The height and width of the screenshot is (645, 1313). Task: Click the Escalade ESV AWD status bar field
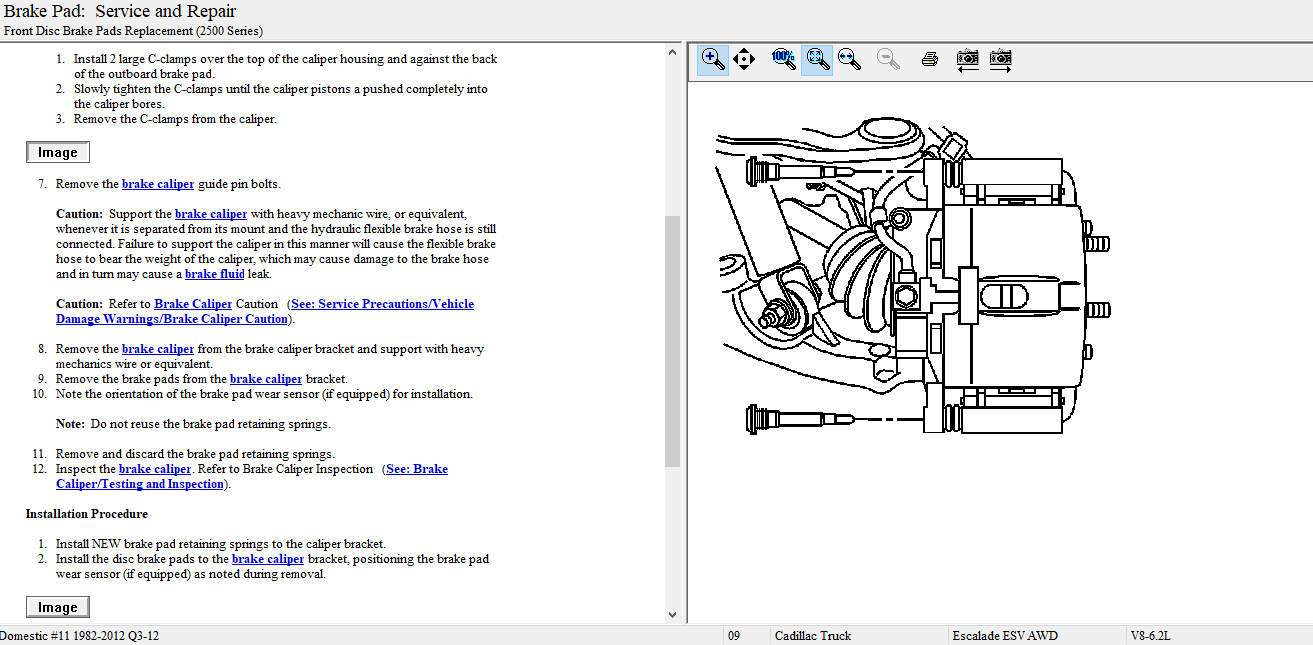tap(1005, 636)
